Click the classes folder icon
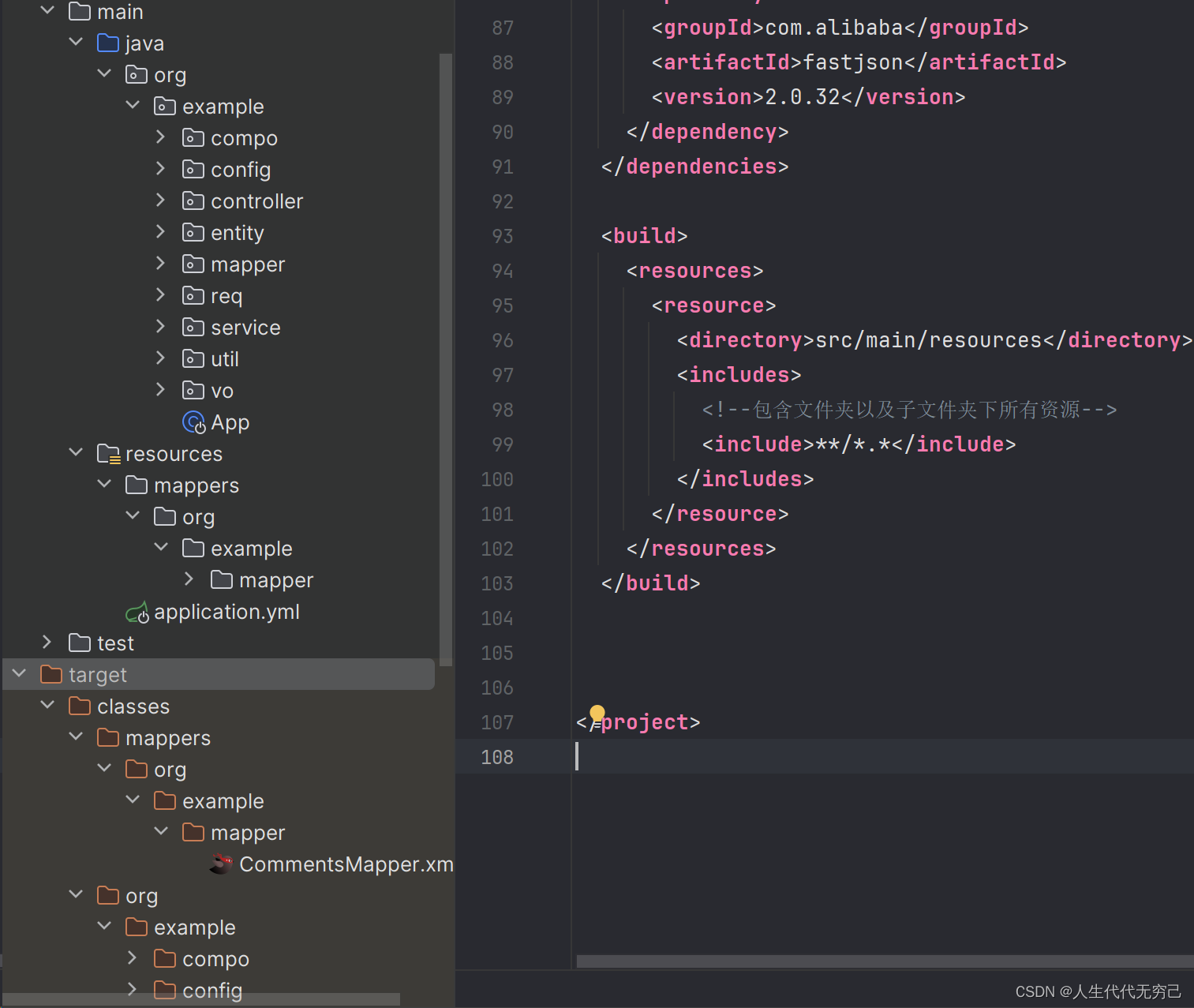The image size is (1194, 1008). (x=80, y=706)
